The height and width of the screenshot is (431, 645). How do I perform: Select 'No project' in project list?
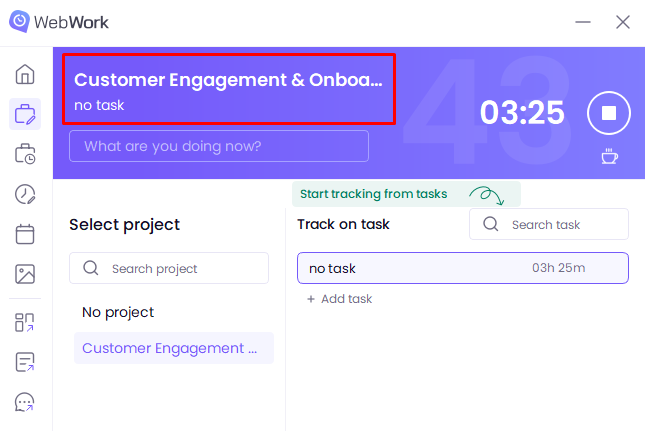118,312
